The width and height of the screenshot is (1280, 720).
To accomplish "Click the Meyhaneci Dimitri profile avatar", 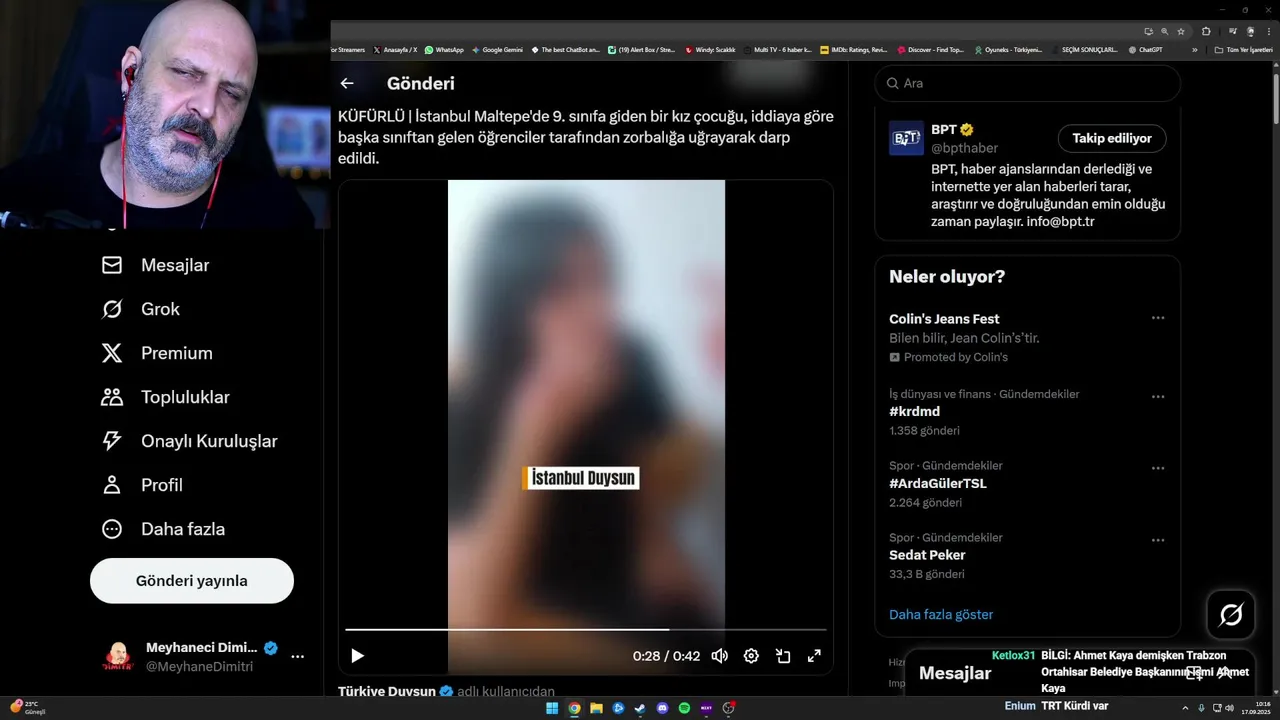I will [x=118, y=657].
